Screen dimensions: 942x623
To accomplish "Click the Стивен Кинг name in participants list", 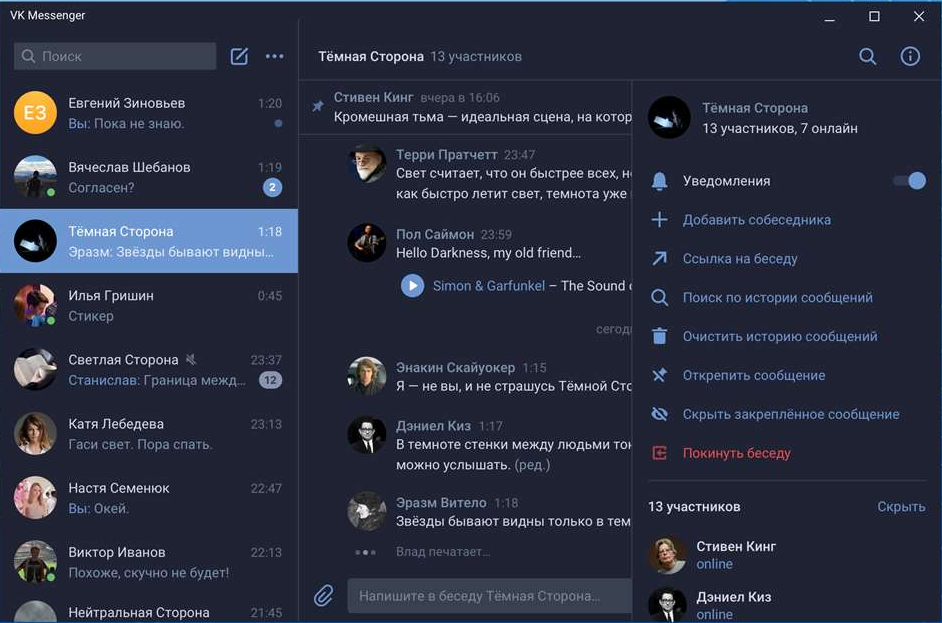I will click(736, 546).
